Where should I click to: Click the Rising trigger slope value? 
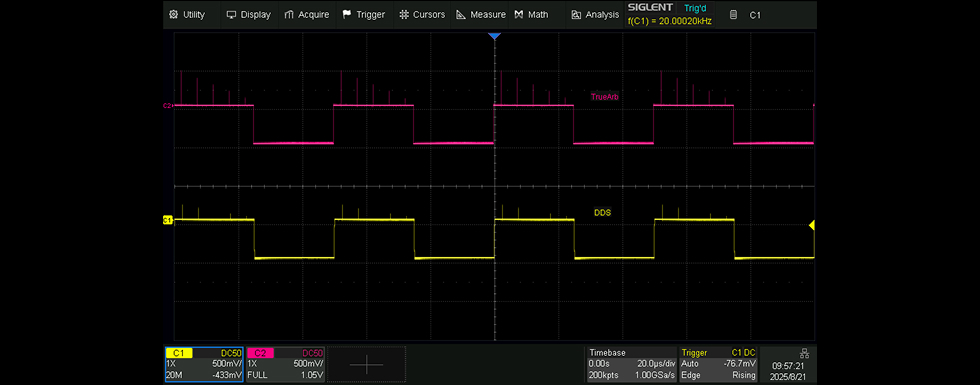tap(744, 375)
